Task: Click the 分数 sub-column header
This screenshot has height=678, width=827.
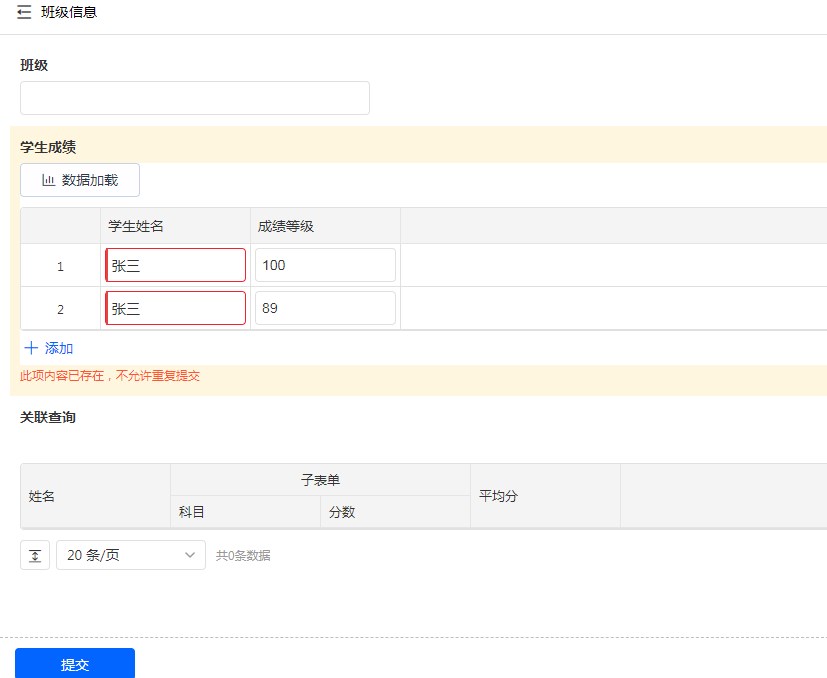Action: click(x=342, y=512)
